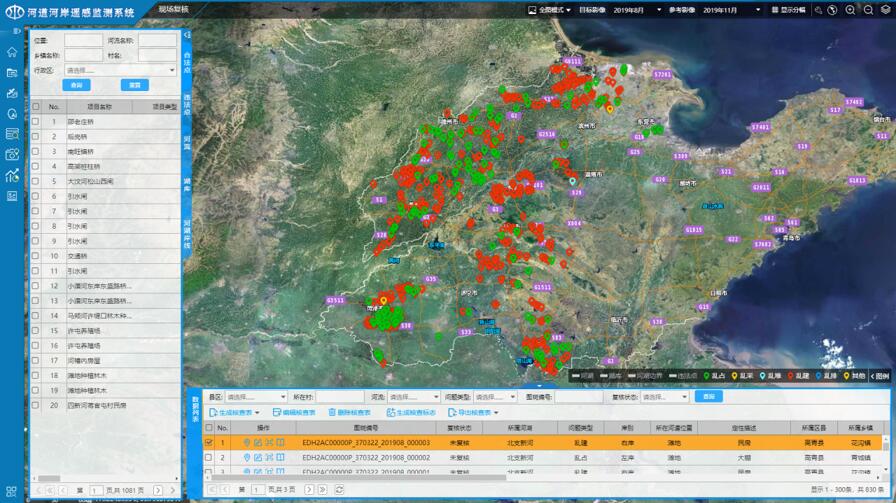
Task: Go to next page in bottom table pager
Action: (309, 489)
